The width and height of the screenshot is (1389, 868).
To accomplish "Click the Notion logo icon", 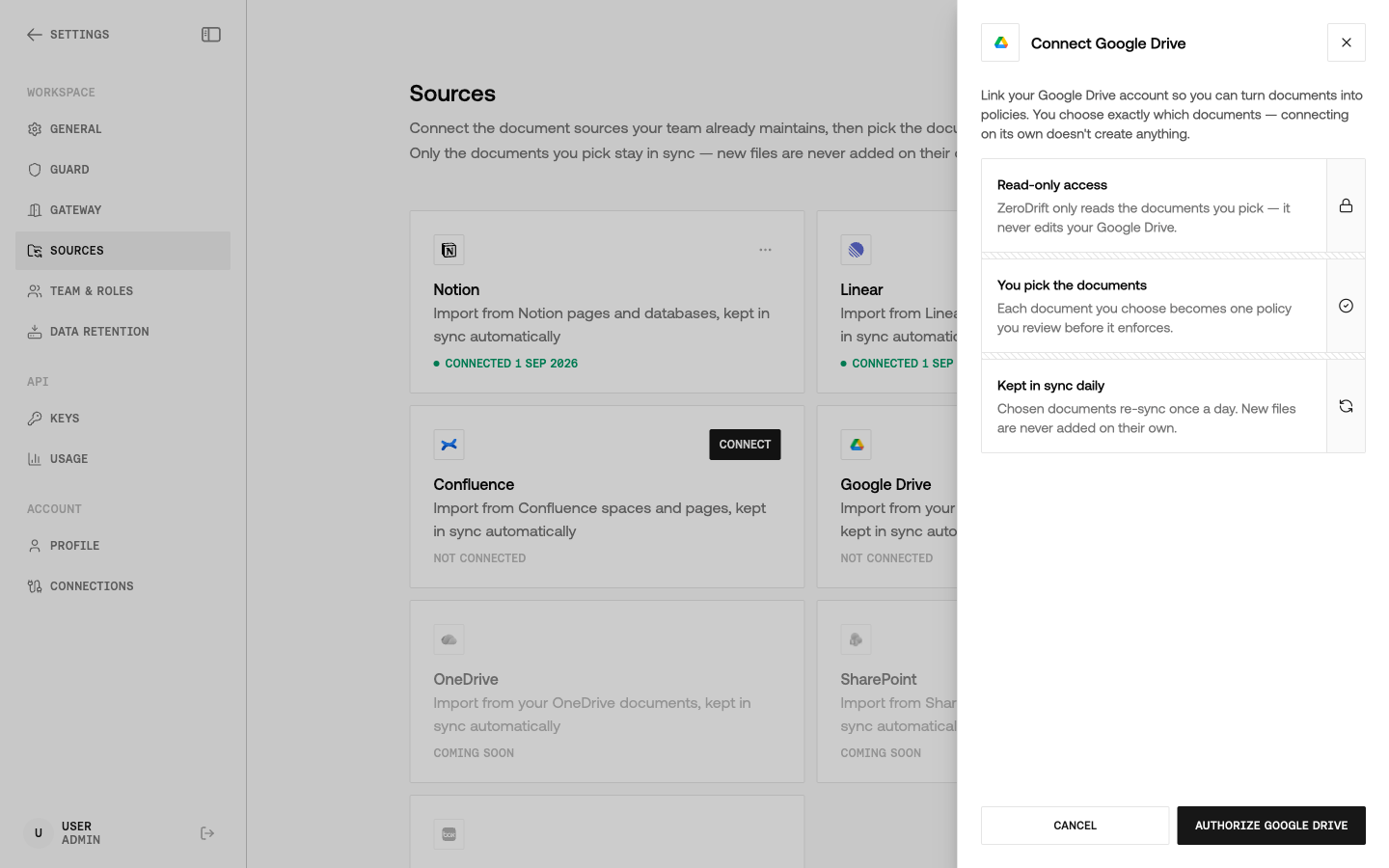I will (x=449, y=250).
